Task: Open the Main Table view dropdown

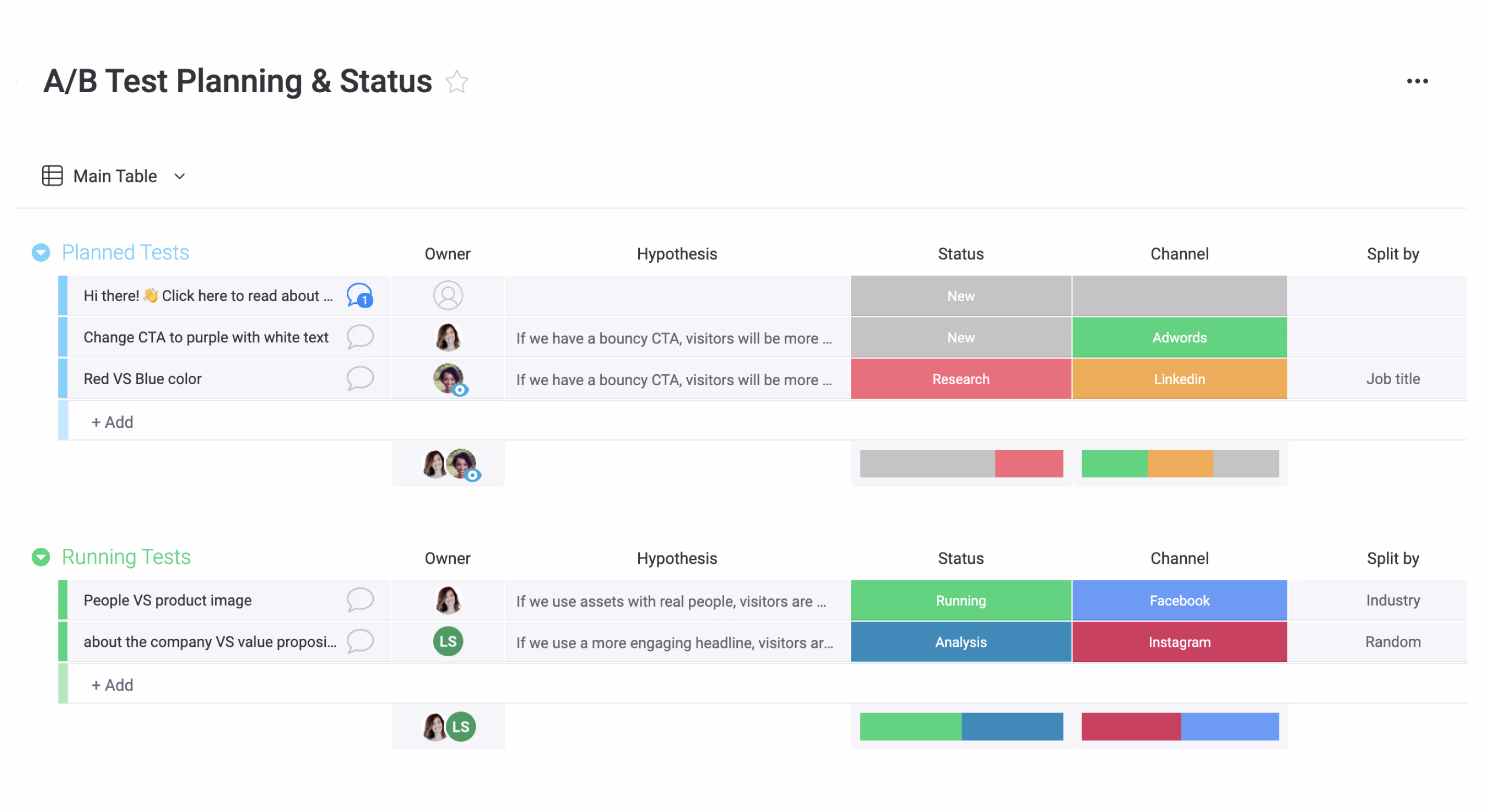Action: (x=179, y=176)
